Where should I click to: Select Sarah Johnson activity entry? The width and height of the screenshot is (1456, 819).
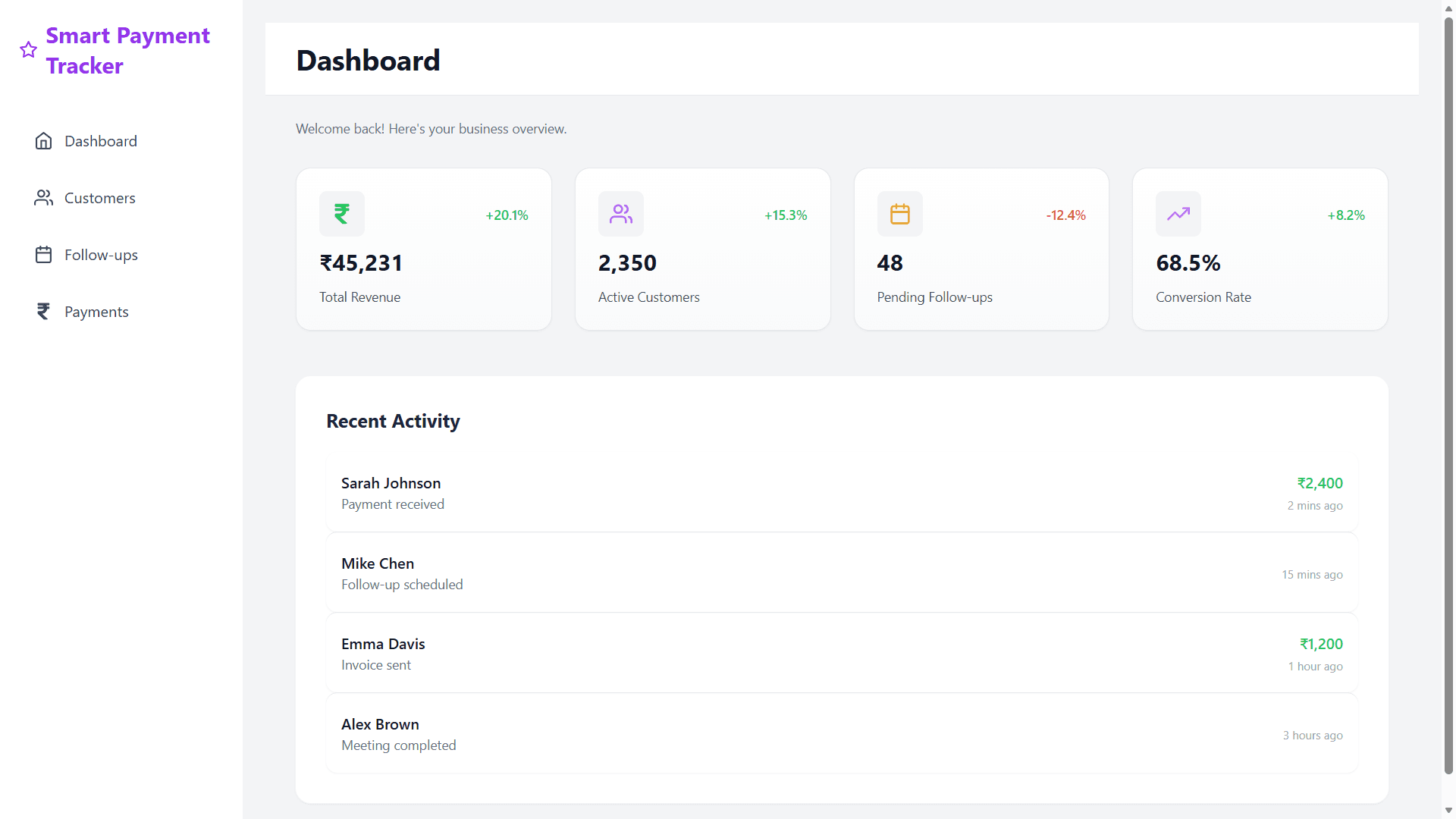click(842, 493)
